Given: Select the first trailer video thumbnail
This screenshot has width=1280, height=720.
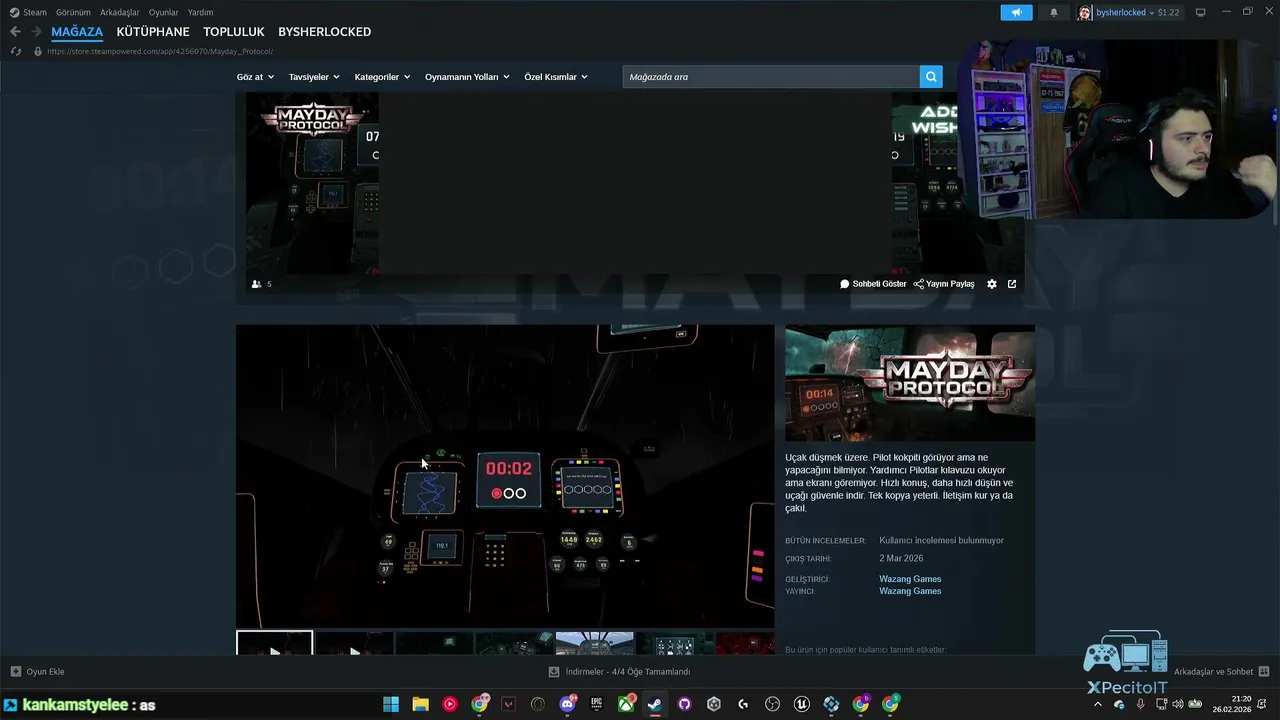Looking at the screenshot, I should [274, 642].
